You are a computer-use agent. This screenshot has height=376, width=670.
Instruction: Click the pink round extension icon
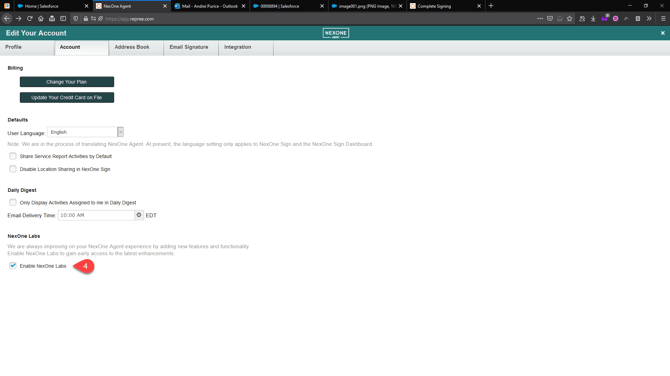click(x=615, y=19)
